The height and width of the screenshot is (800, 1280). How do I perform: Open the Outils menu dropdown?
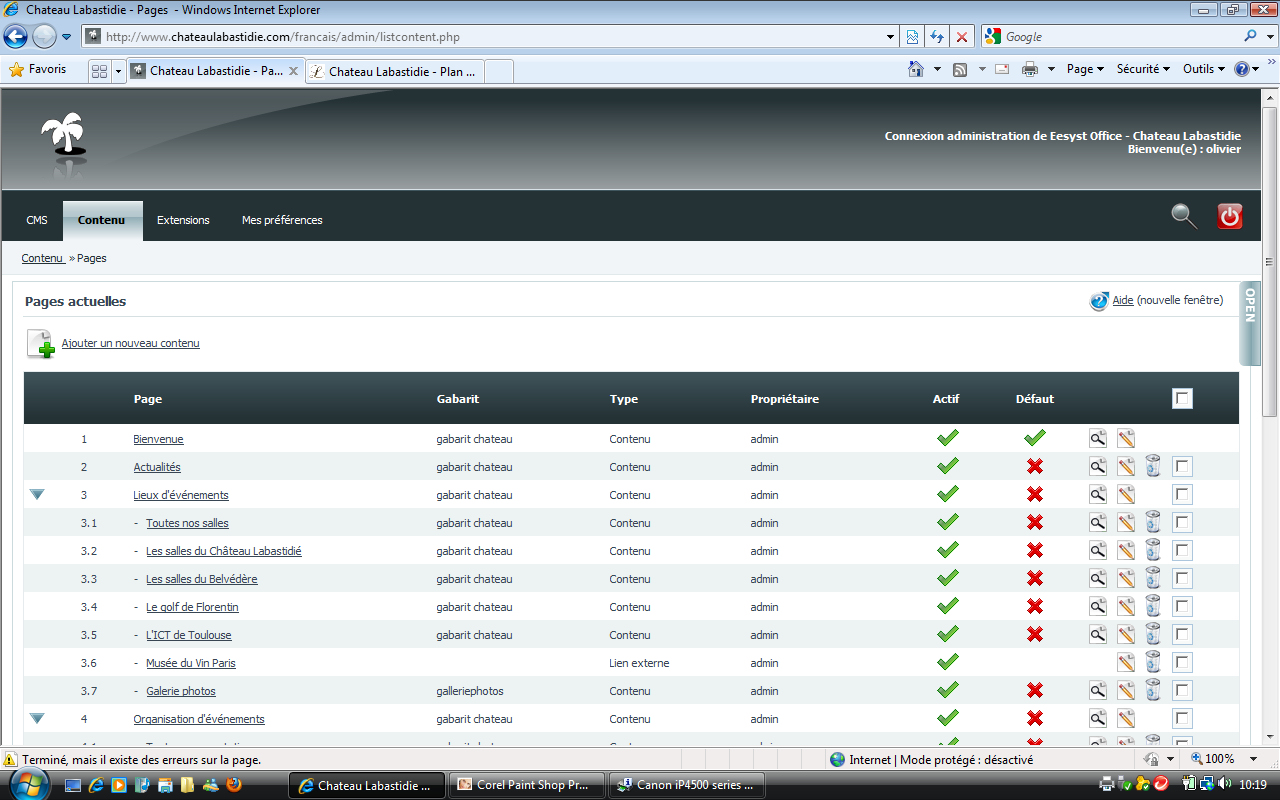(x=1204, y=69)
